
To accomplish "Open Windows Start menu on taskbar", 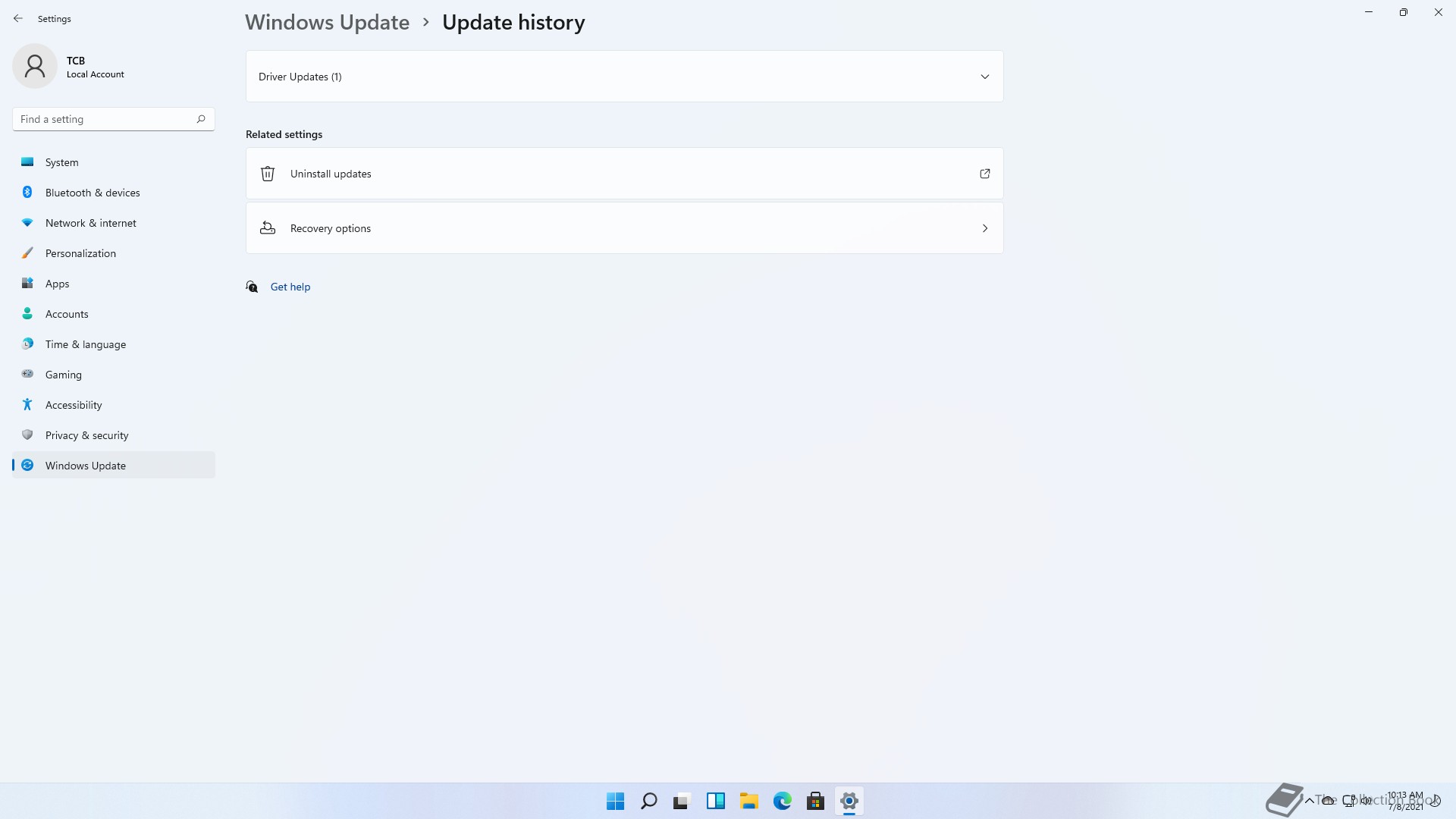I will click(615, 801).
